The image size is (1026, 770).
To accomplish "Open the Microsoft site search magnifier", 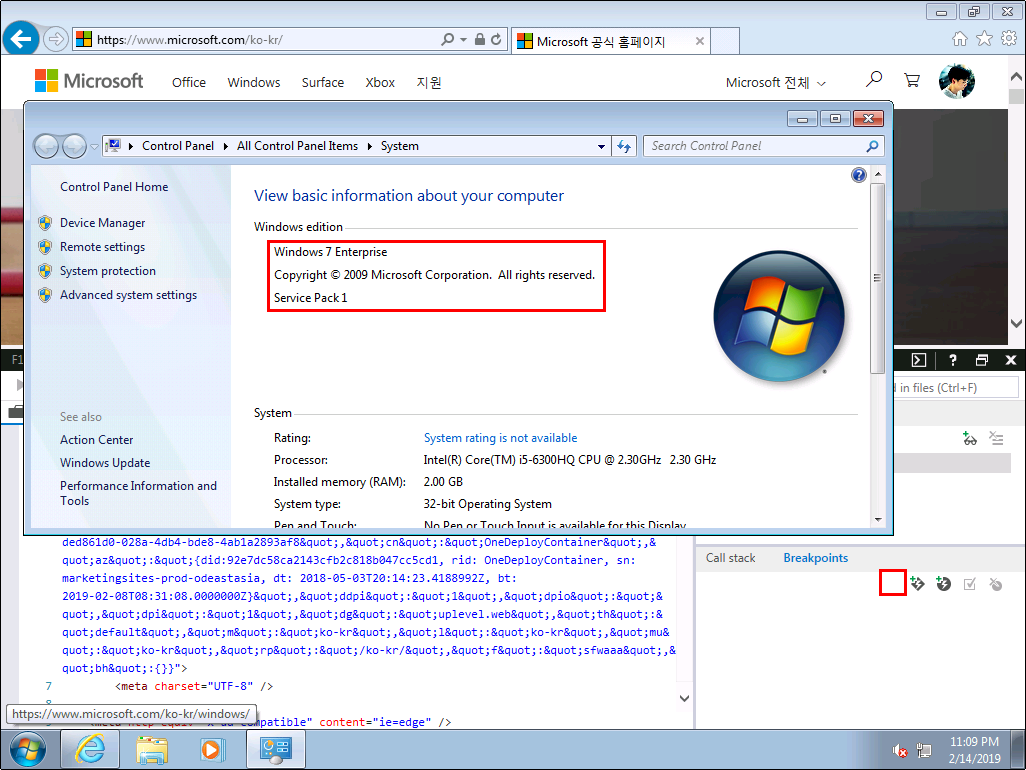I will [x=874, y=80].
